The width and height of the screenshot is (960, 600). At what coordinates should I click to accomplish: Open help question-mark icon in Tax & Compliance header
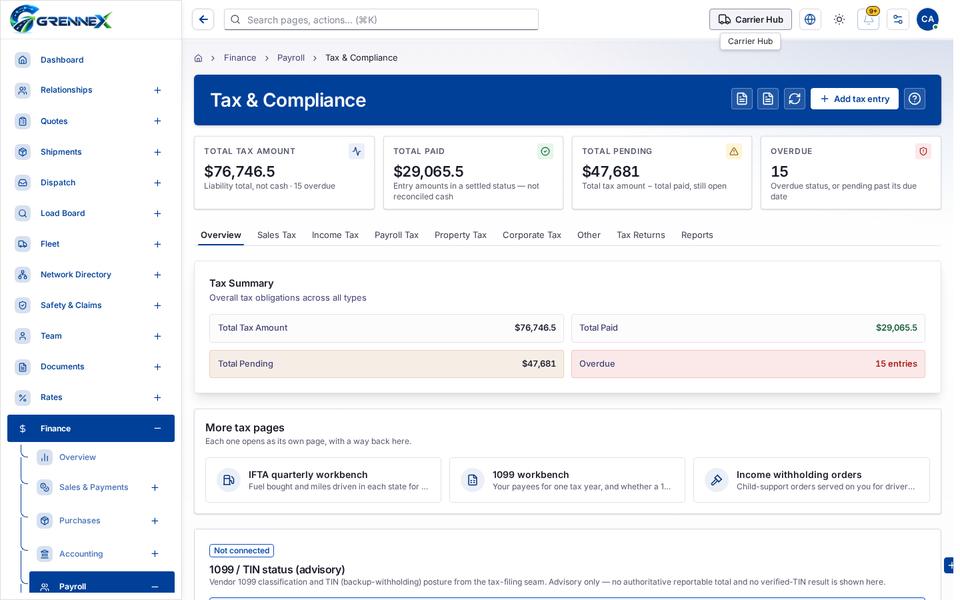point(915,99)
